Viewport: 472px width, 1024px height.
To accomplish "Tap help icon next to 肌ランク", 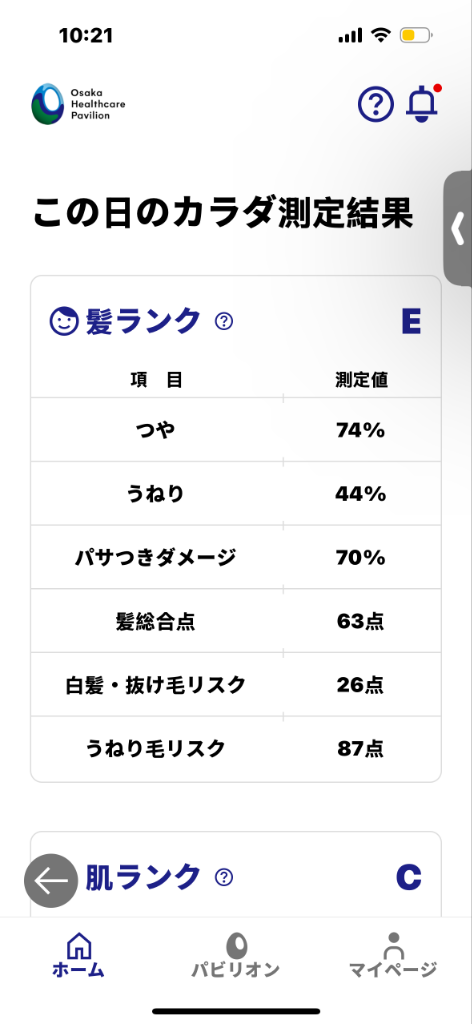I will 224,877.
